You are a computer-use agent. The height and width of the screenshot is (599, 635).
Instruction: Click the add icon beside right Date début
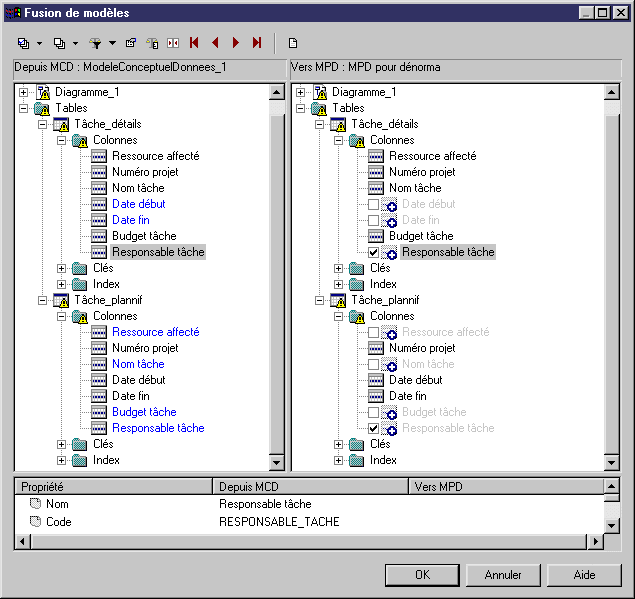click(x=390, y=205)
